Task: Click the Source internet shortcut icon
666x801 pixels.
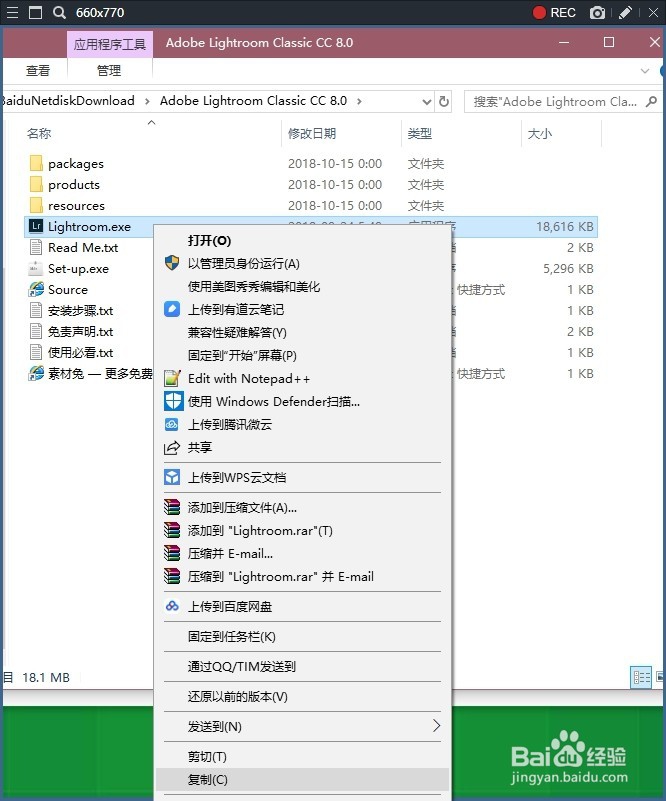Action: pos(36,289)
